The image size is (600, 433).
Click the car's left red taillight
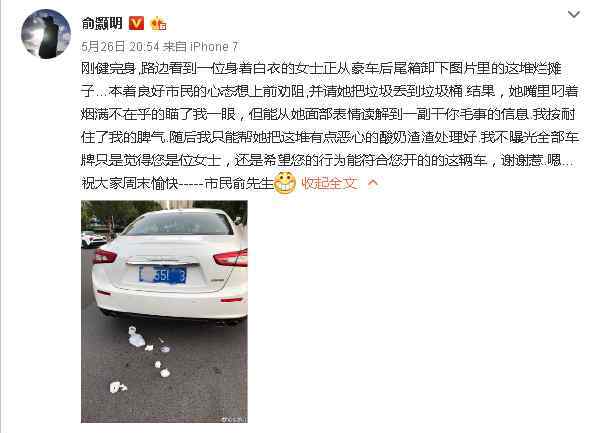pyautogui.click(x=104, y=256)
